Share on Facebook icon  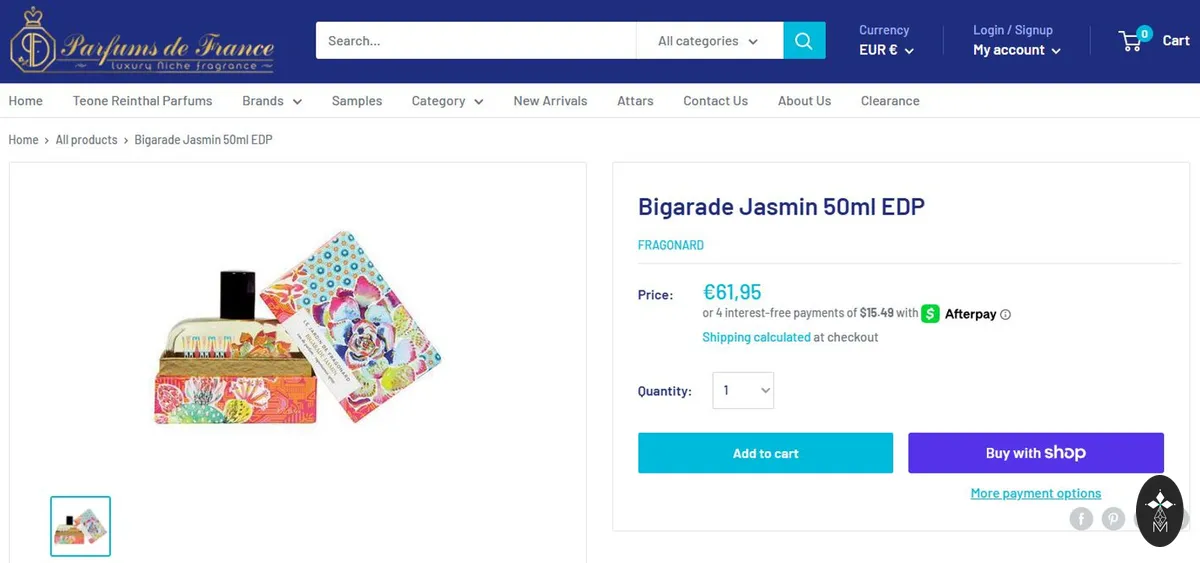point(1081,518)
